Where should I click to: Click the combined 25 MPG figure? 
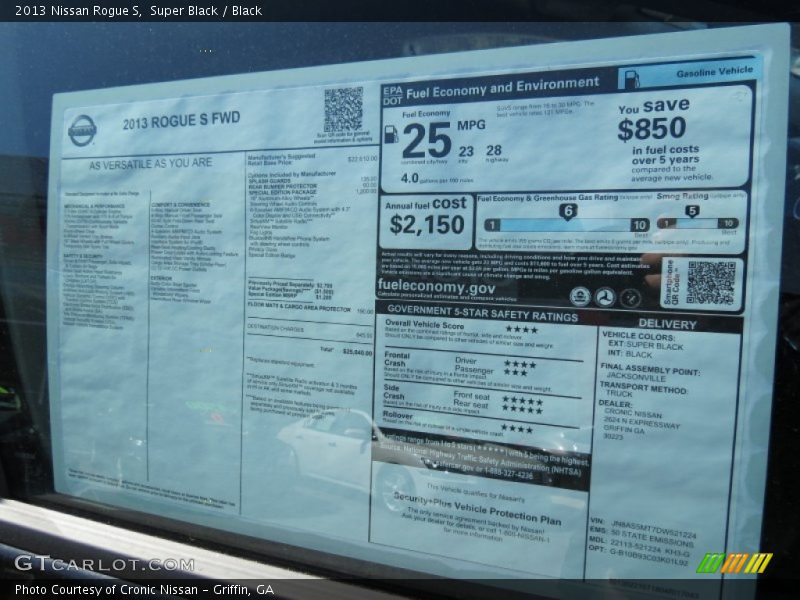[x=427, y=141]
